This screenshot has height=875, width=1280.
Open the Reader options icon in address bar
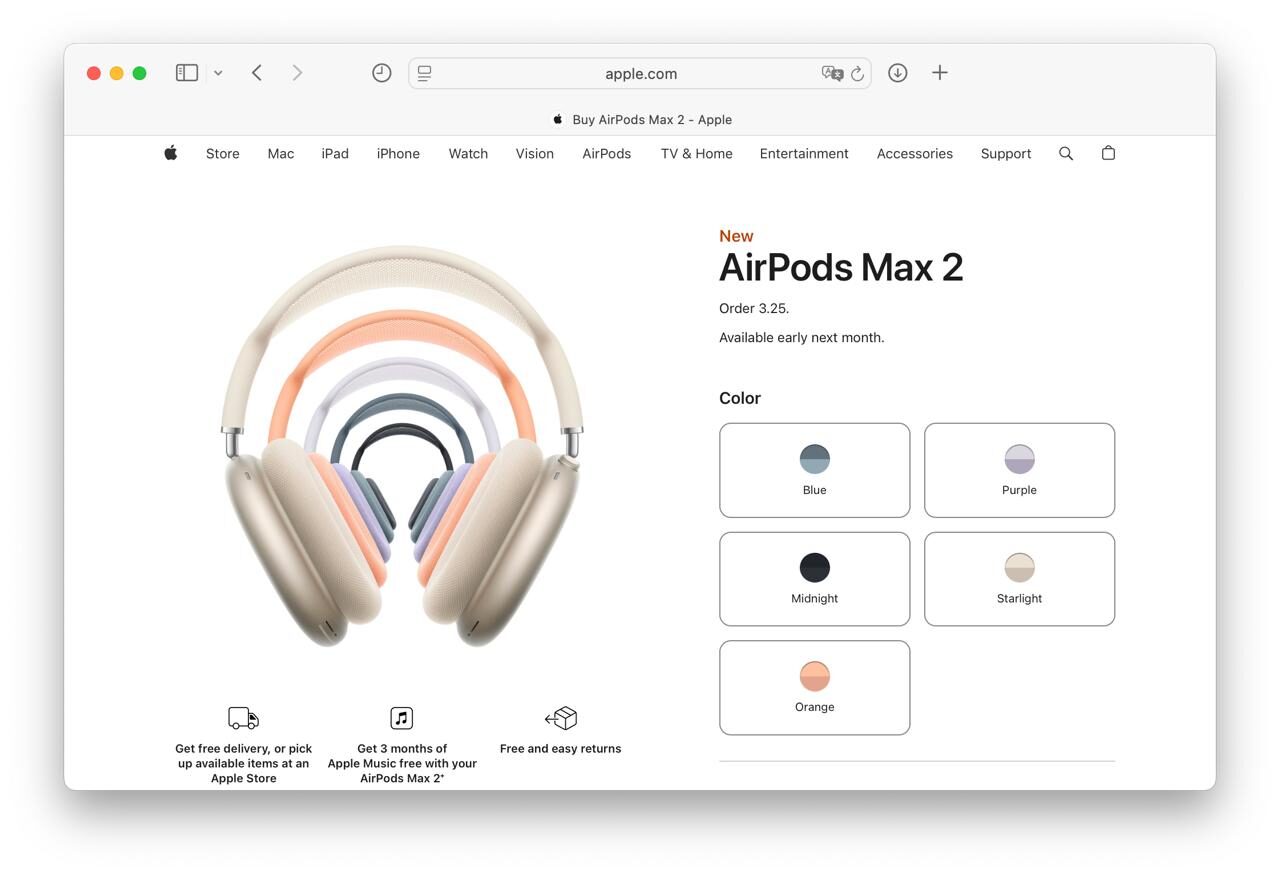click(x=423, y=72)
